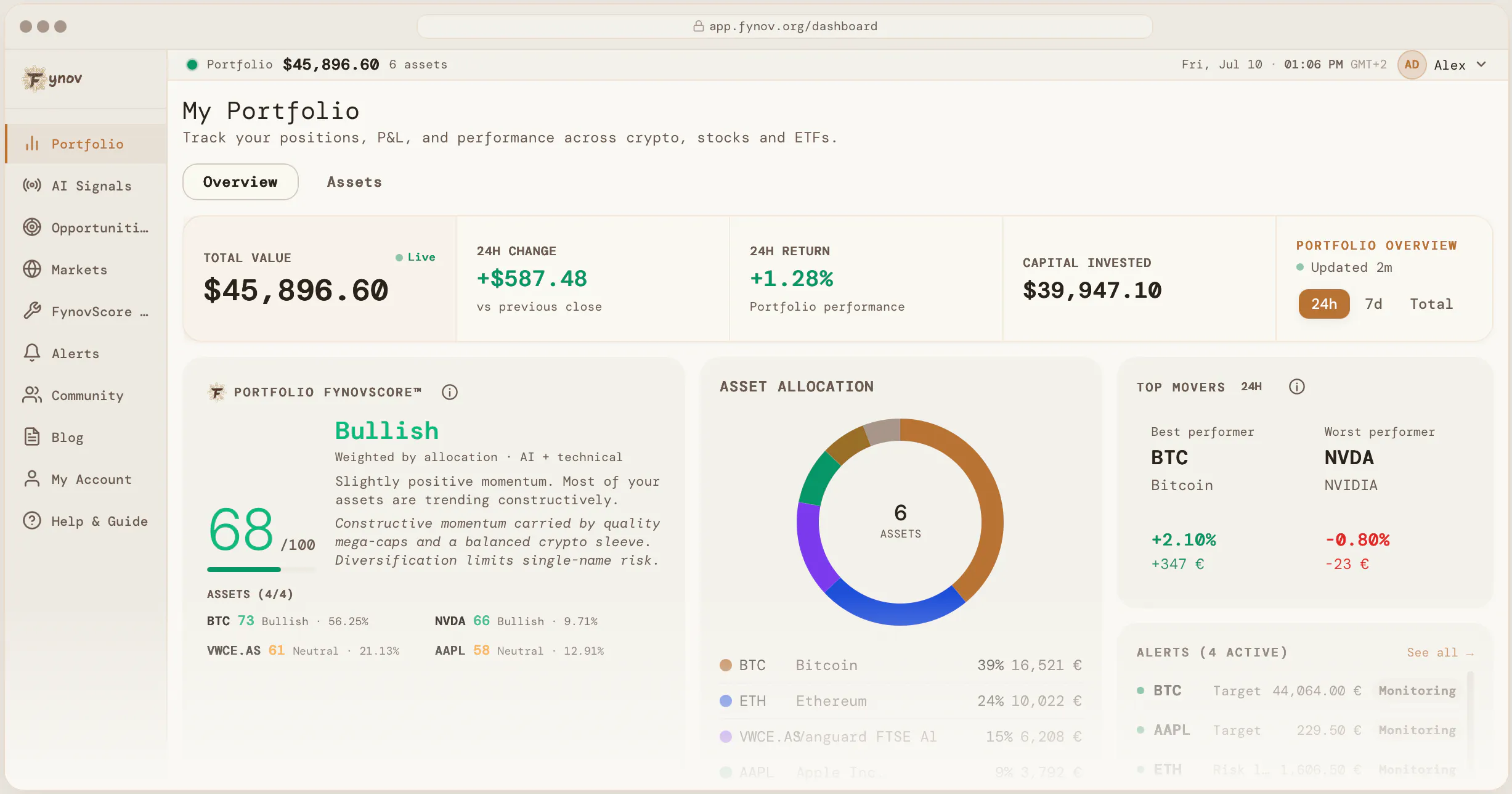Open Portfolio in the sidebar
1512x794 pixels.
pyautogui.click(x=86, y=144)
